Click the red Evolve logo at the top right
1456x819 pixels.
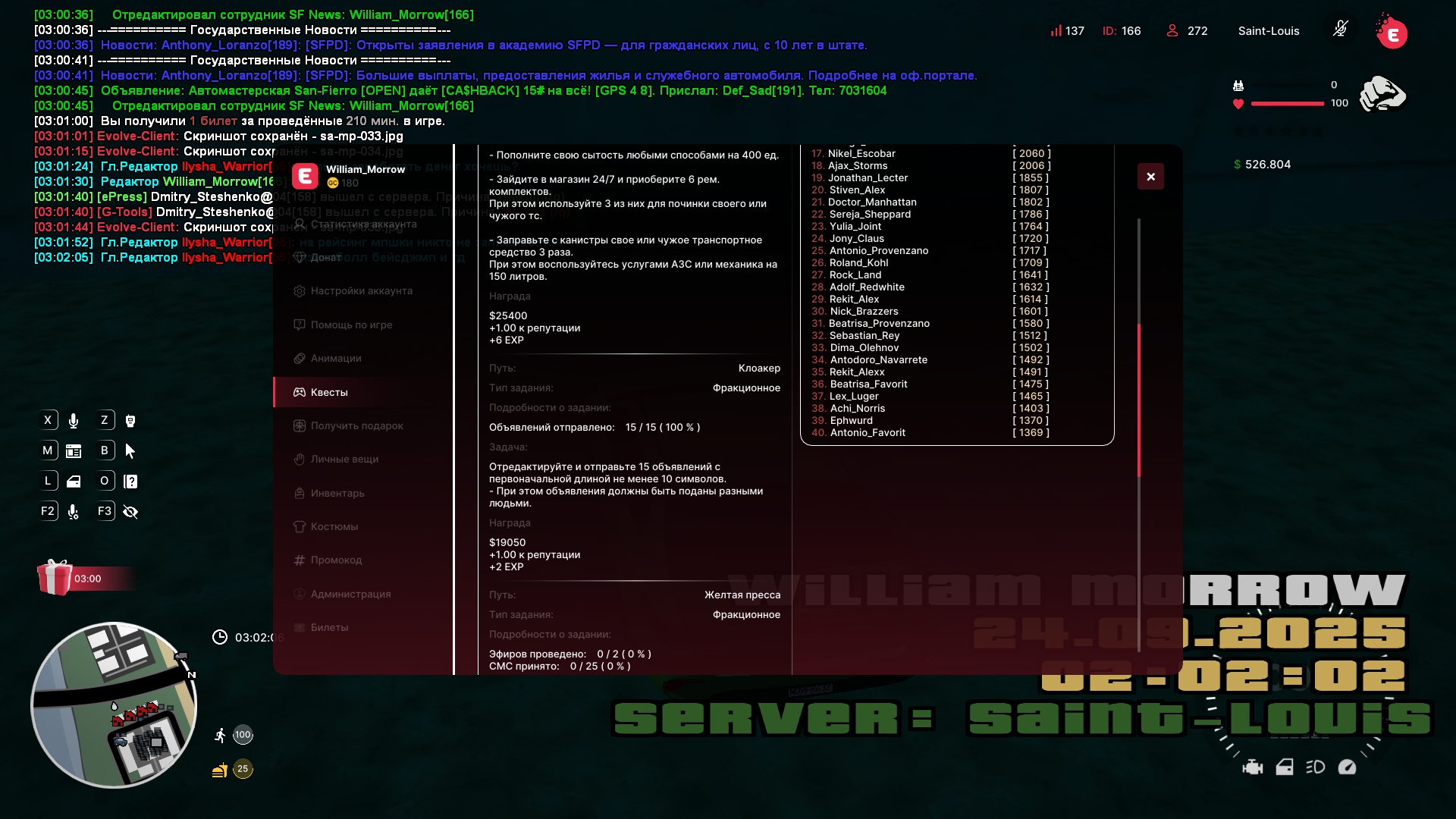pos(1392,33)
